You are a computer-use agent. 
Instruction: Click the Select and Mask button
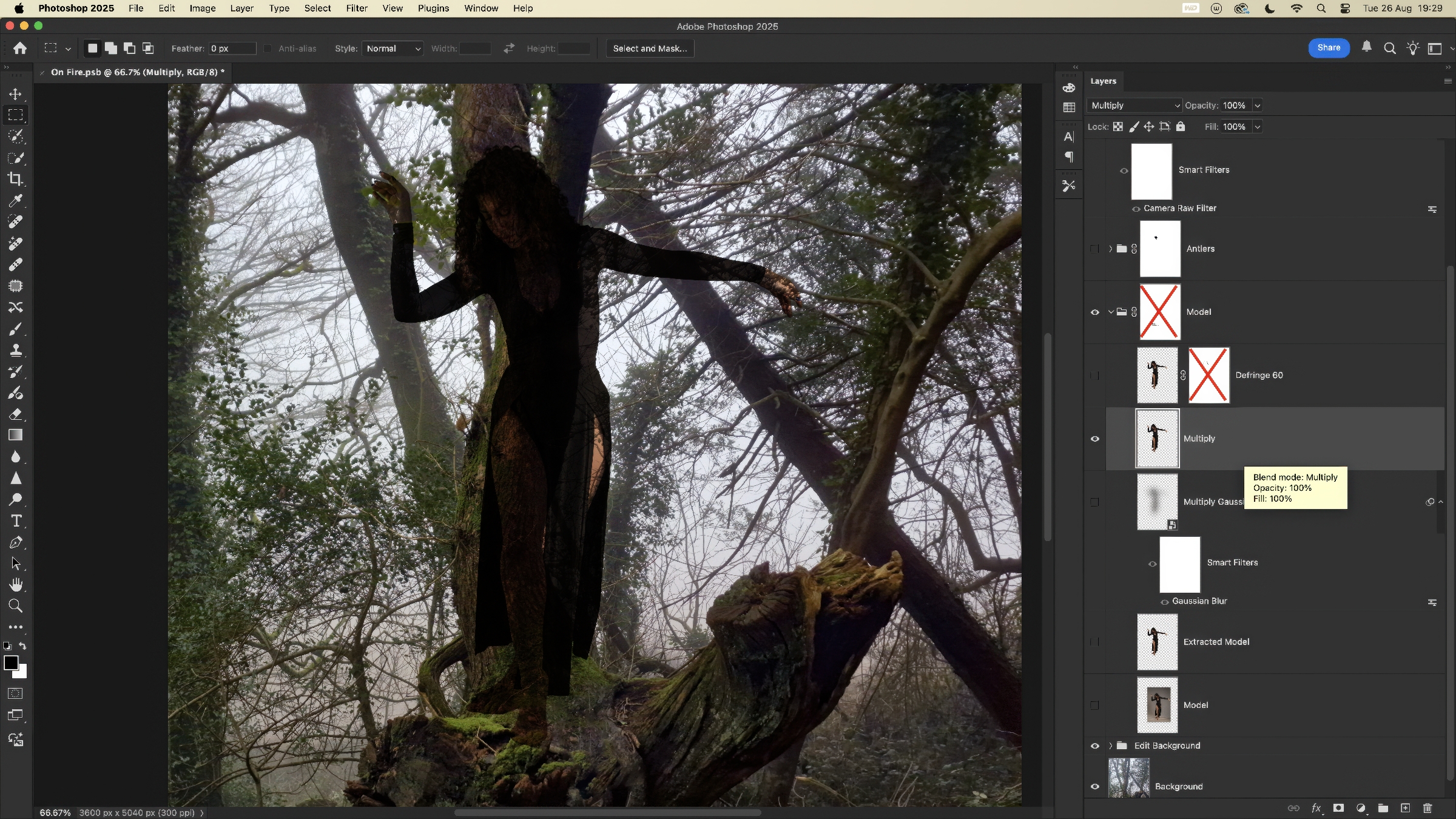click(x=649, y=49)
